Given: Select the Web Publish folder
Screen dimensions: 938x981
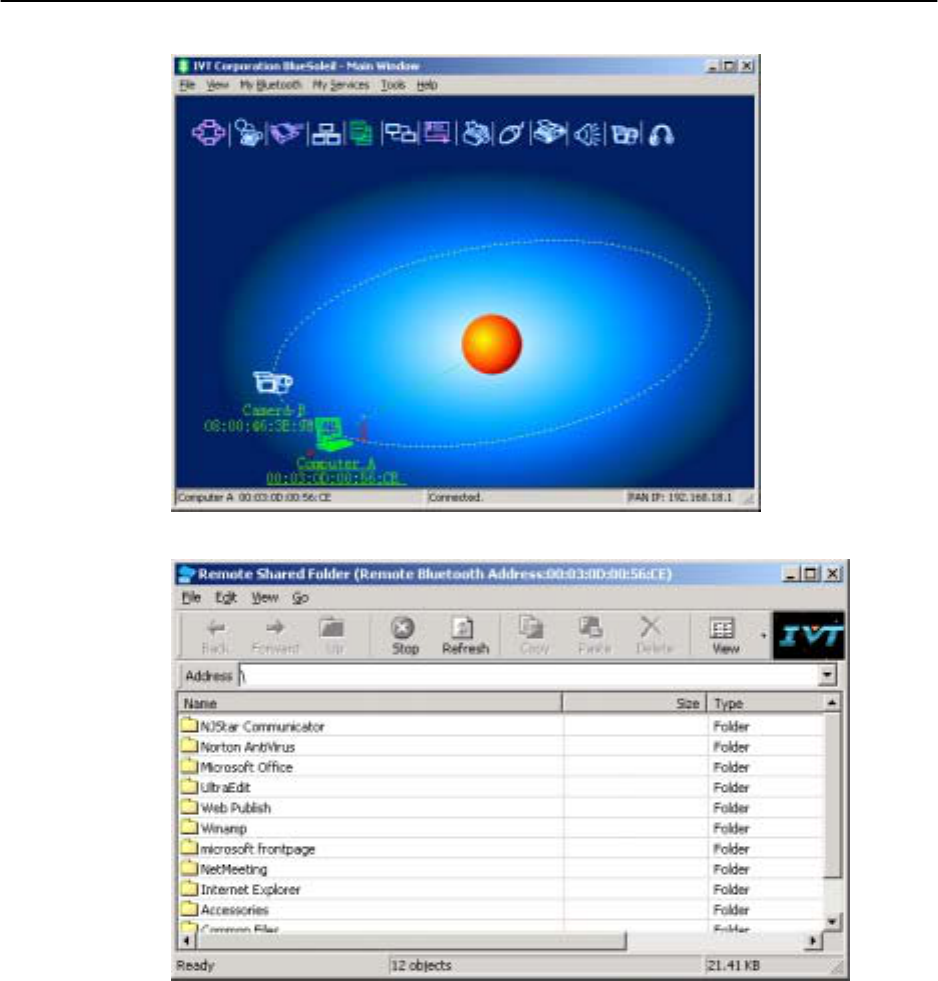Looking at the screenshot, I should click(x=226, y=808).
